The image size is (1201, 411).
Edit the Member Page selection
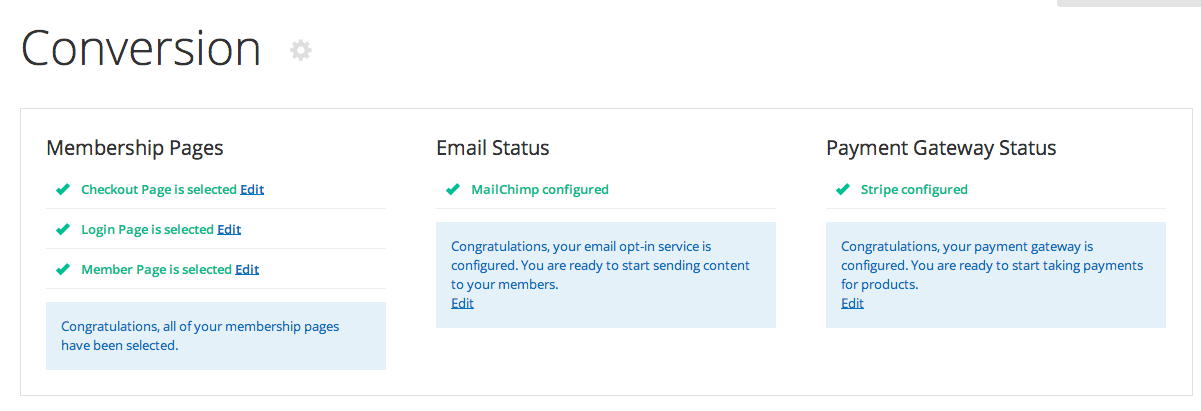point(247,269)
